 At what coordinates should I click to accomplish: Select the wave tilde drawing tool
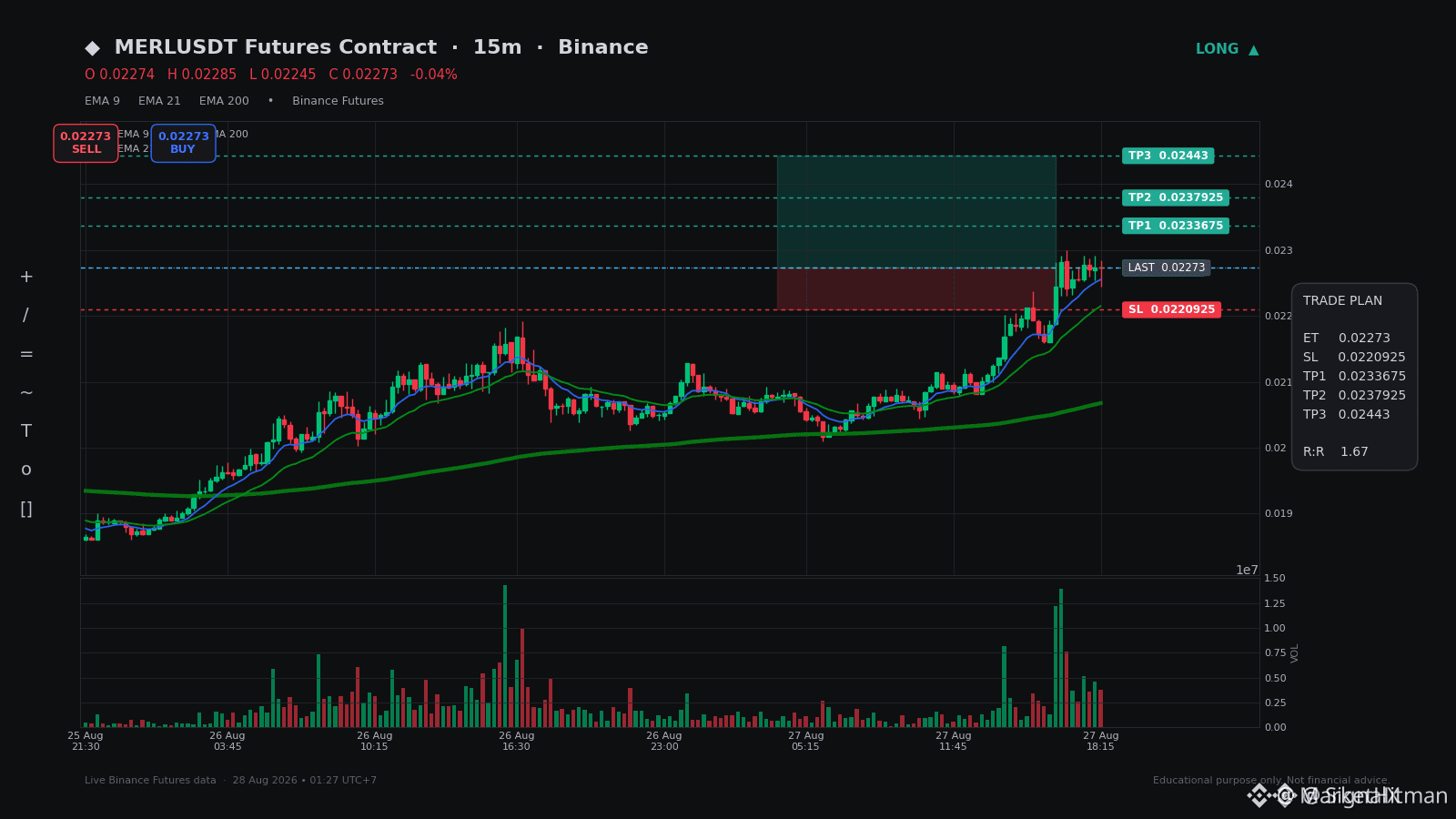[26, 393]
